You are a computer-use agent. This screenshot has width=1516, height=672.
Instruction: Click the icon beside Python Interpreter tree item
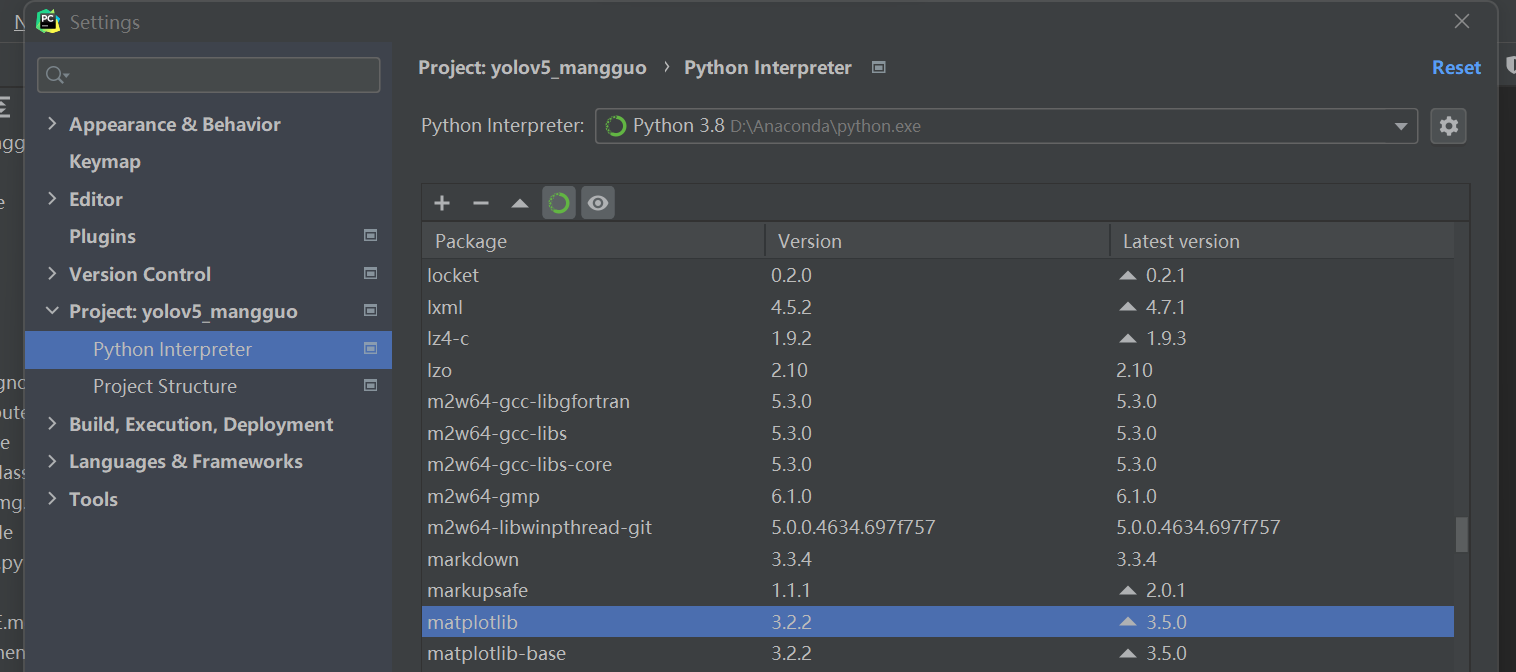pos(371,349)
